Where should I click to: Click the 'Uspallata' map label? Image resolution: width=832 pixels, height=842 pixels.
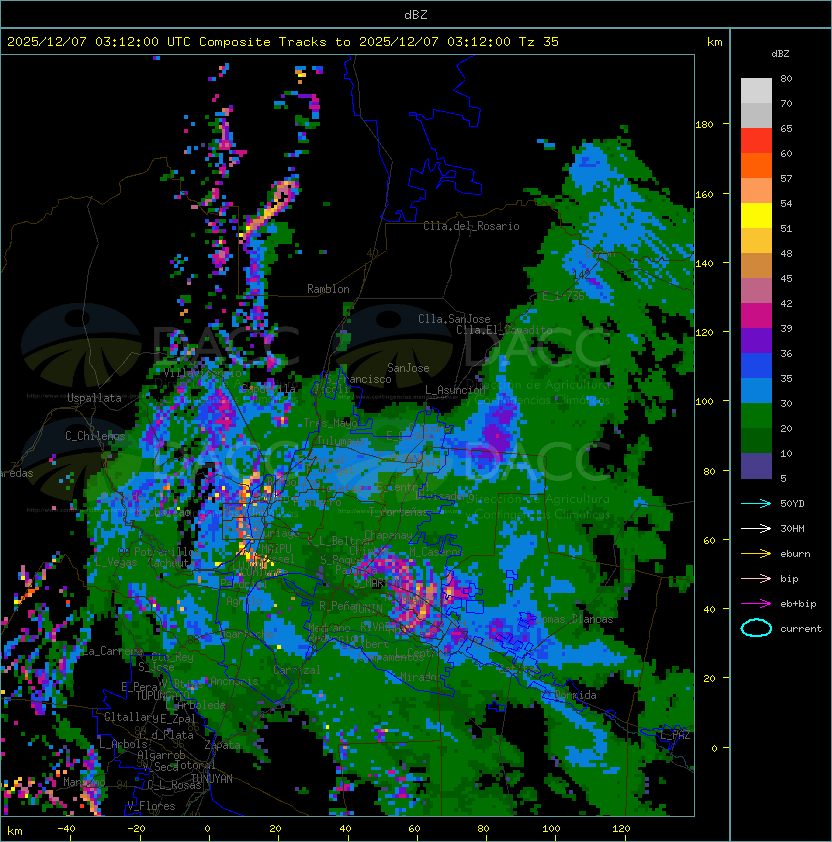pos(94,398)
